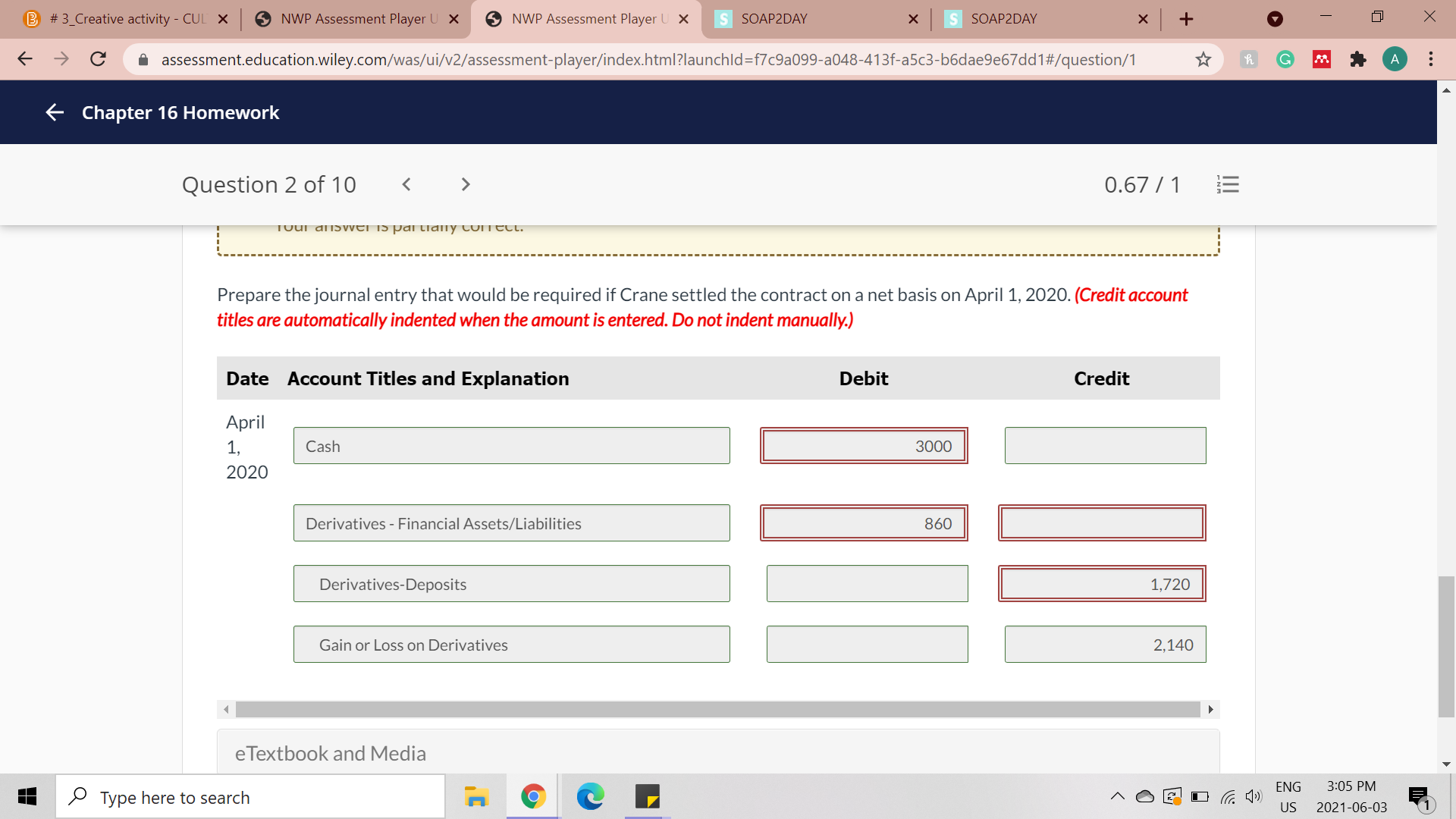The width and height of the screenshot is (1456, 819).
Task: Reload the current page
Action: pyautogui.click(x=98, y=59)
